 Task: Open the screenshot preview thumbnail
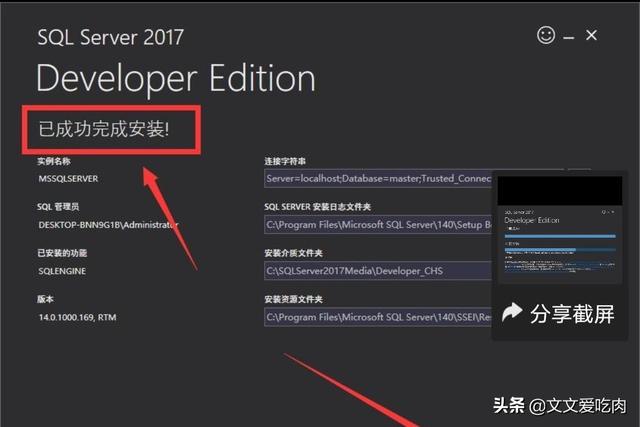click(560, 230)
